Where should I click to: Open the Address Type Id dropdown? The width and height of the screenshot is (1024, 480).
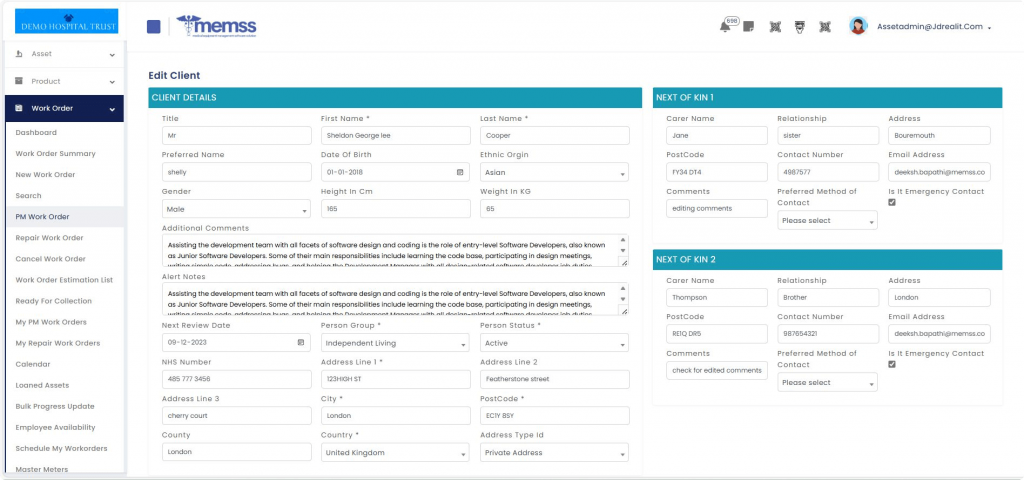coord(554,453)
